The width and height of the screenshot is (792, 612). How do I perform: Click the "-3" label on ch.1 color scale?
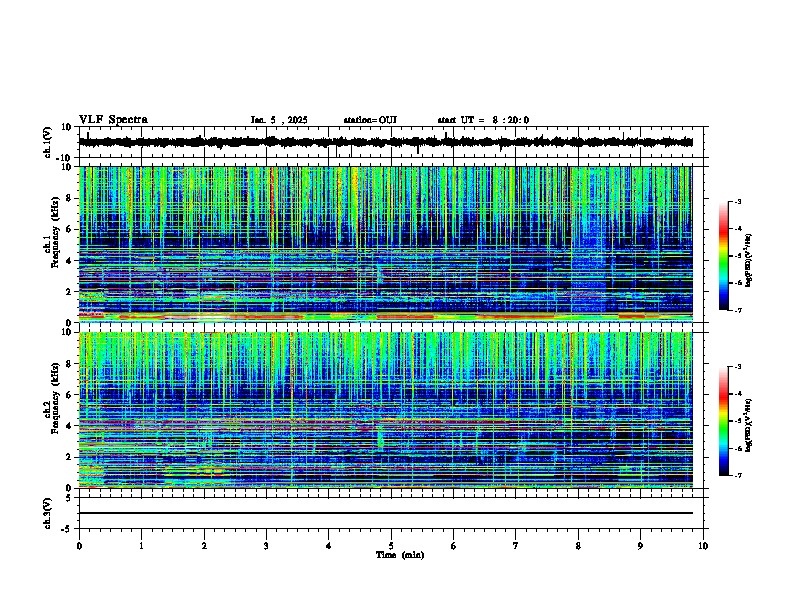[737, 202]
